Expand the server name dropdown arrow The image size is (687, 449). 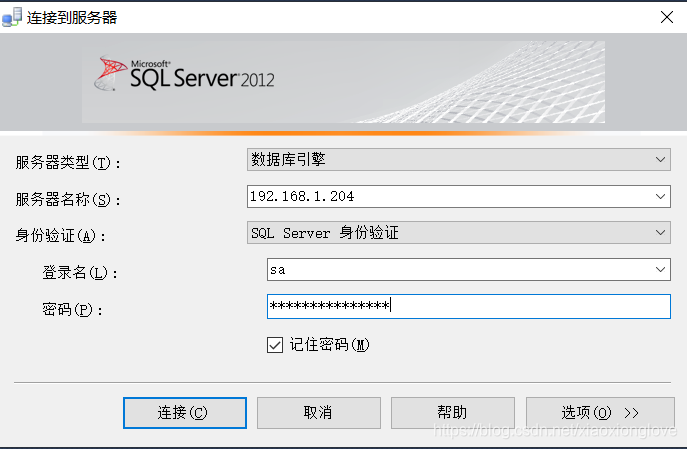coord(660,196)
